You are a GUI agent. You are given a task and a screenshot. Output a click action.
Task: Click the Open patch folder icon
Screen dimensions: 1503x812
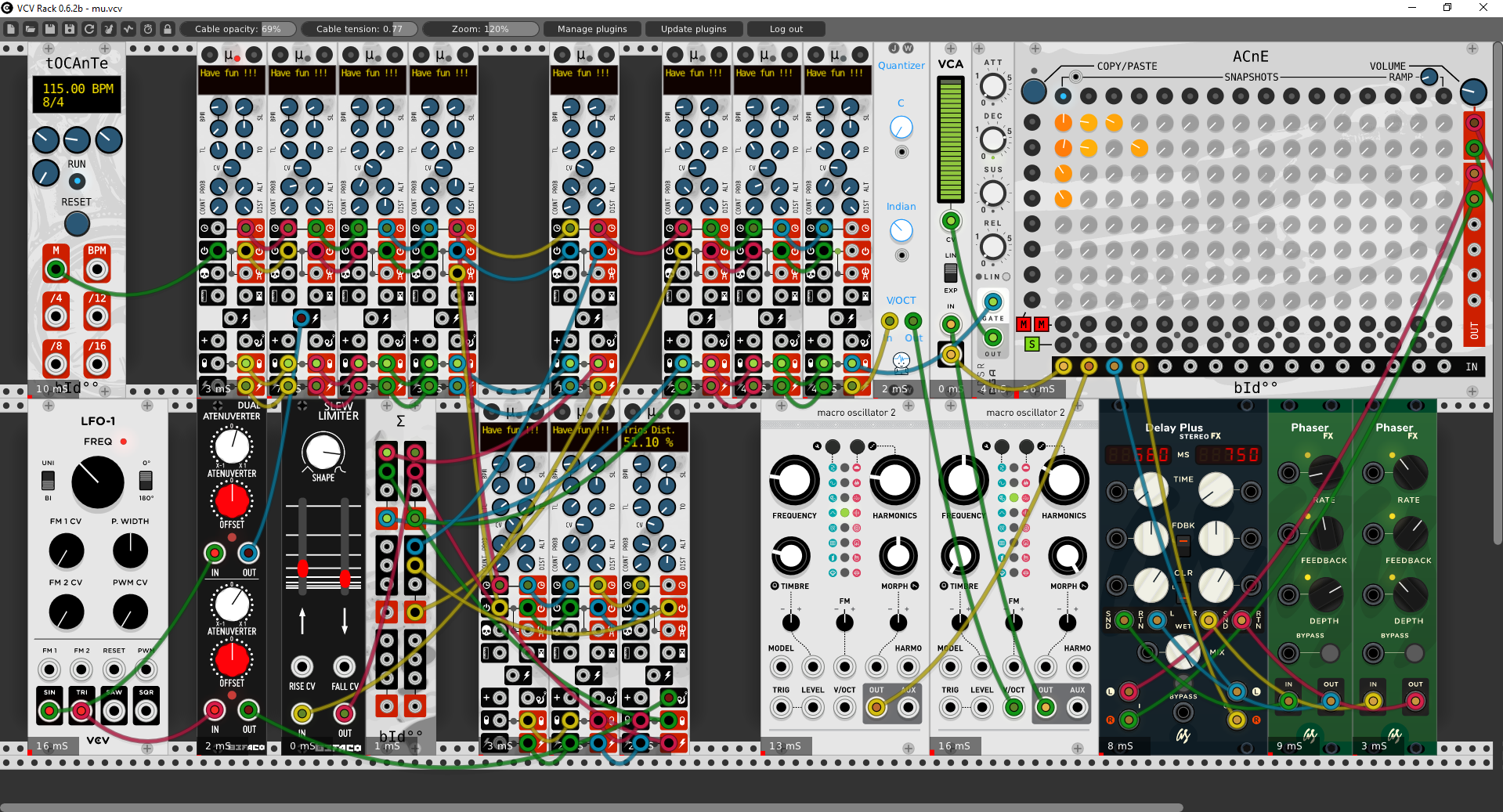pos(31,29)
